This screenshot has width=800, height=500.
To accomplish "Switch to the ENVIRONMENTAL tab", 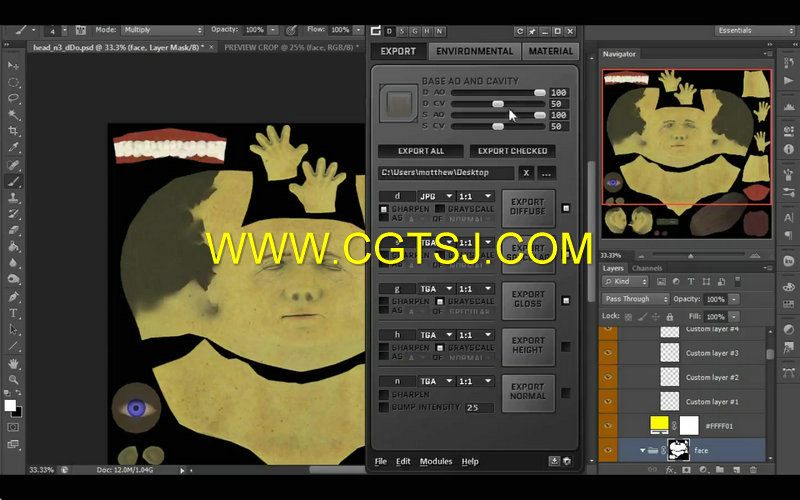I will click(x=474, y=51).
